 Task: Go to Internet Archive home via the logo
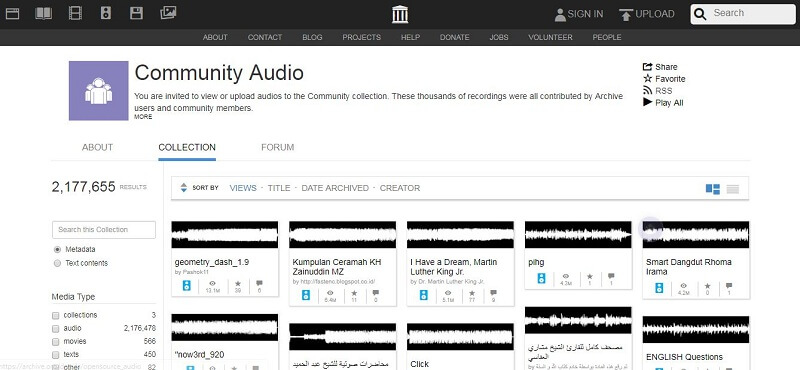coord(400,14)
